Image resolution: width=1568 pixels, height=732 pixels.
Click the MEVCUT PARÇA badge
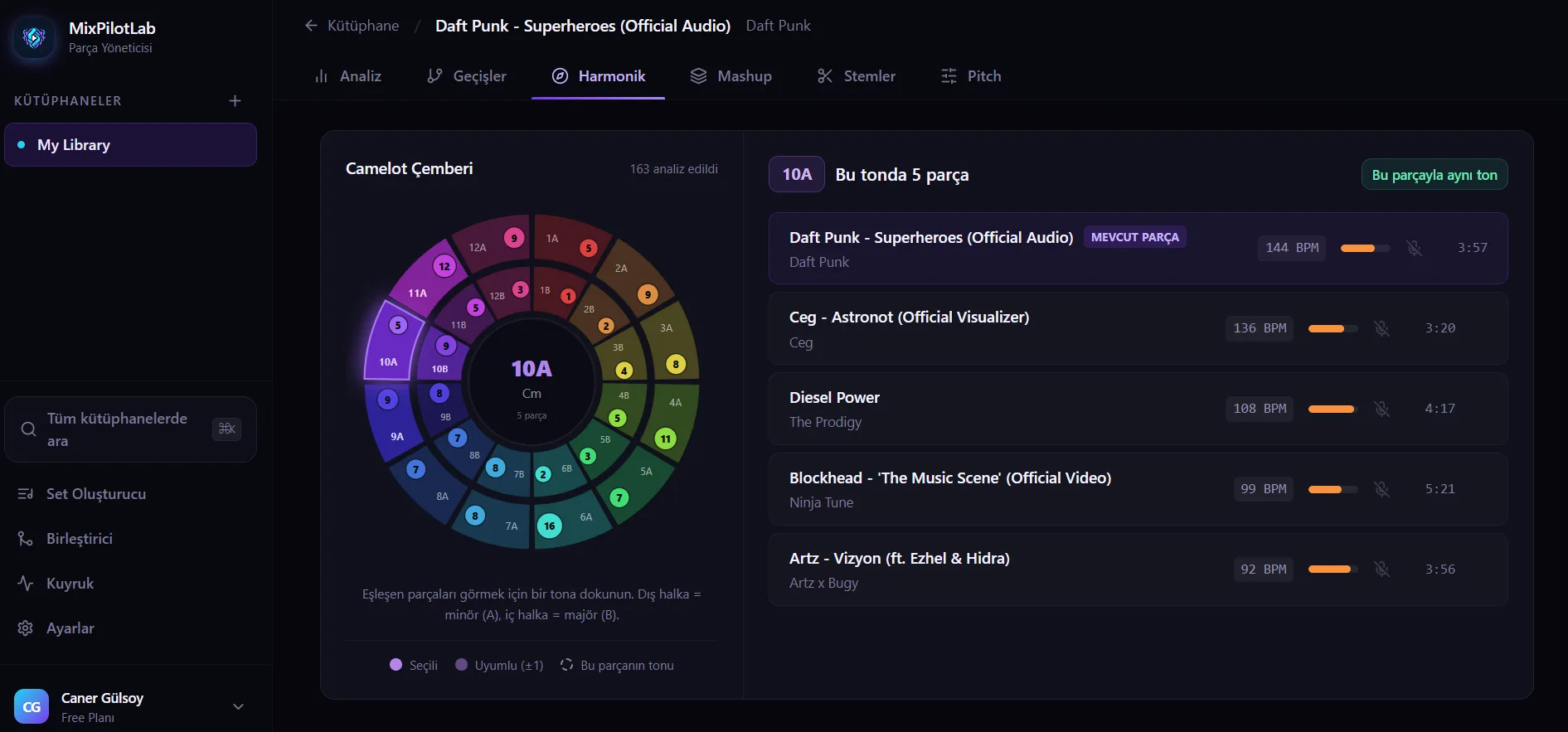(1134, 237)
